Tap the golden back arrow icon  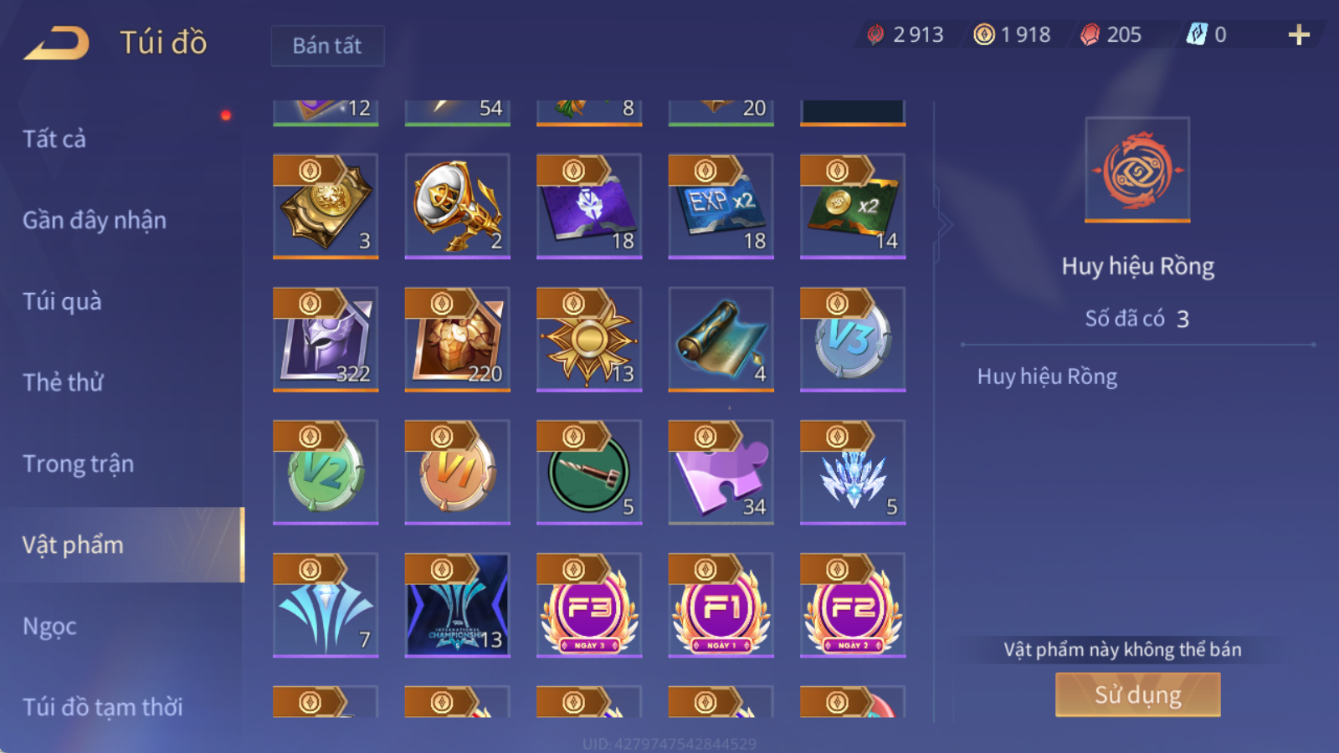pos(57,43)
